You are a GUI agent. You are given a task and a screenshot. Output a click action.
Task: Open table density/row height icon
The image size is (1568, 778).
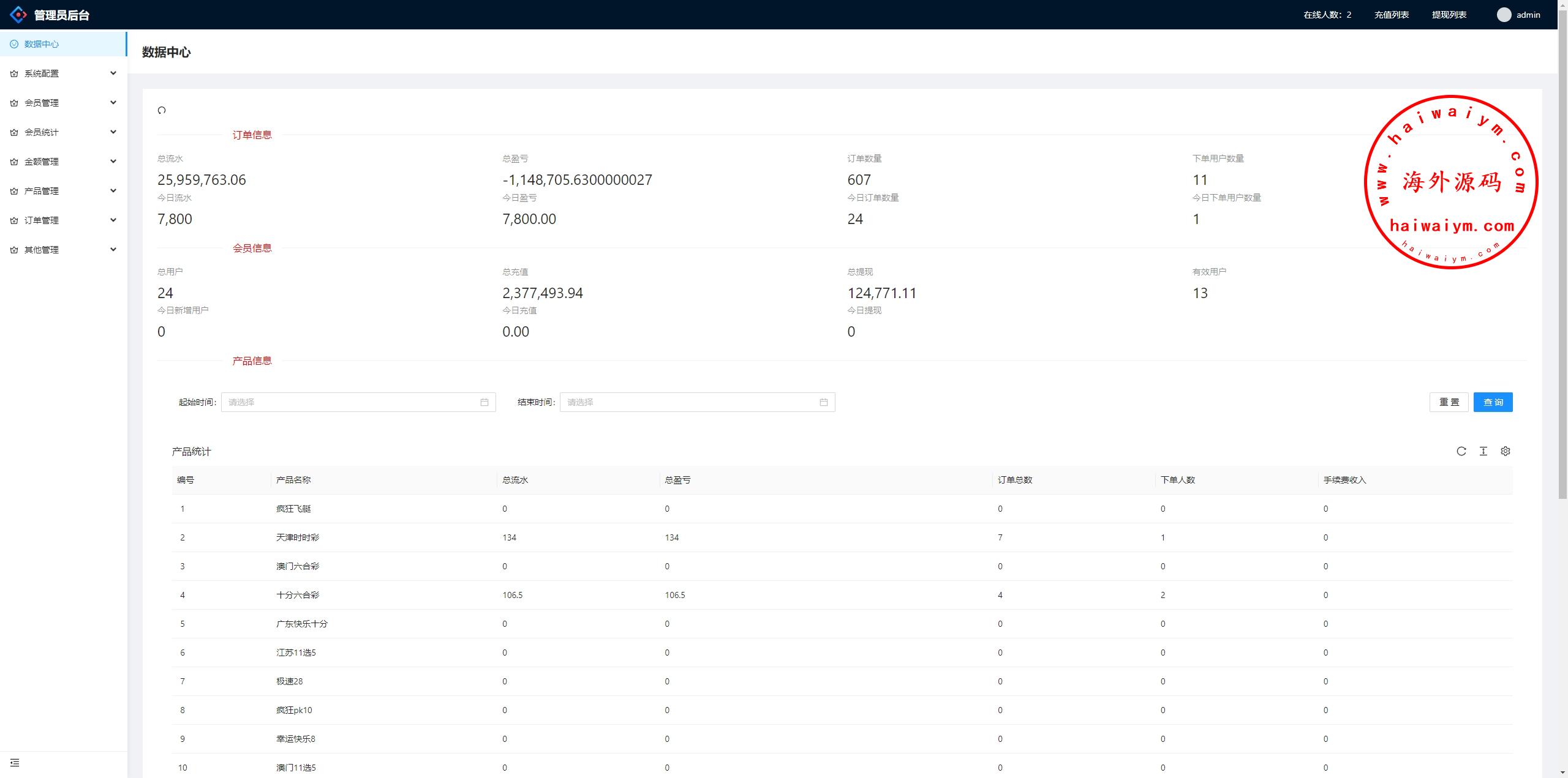click(x=1483, y=451)
